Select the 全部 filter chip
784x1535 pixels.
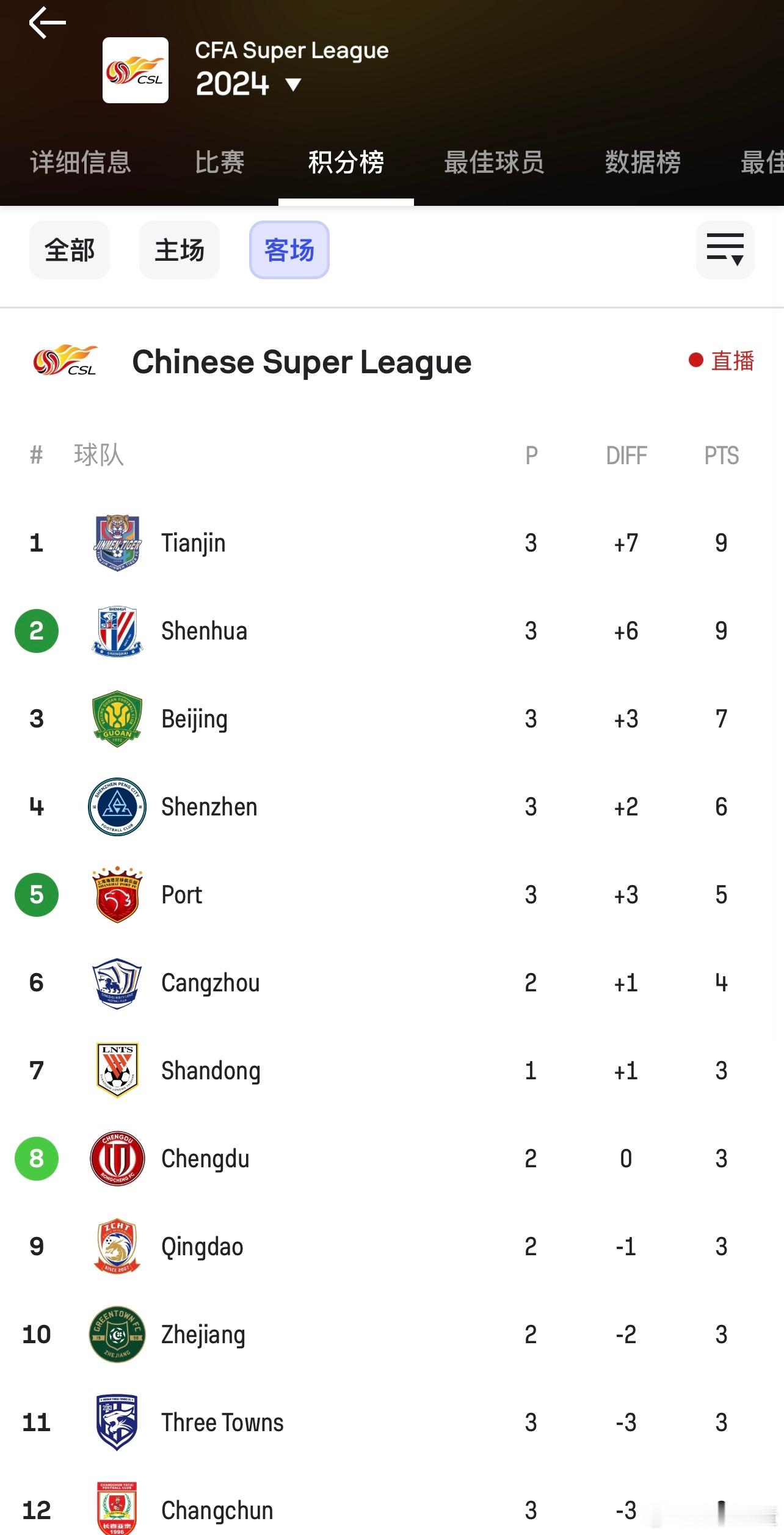70,250
